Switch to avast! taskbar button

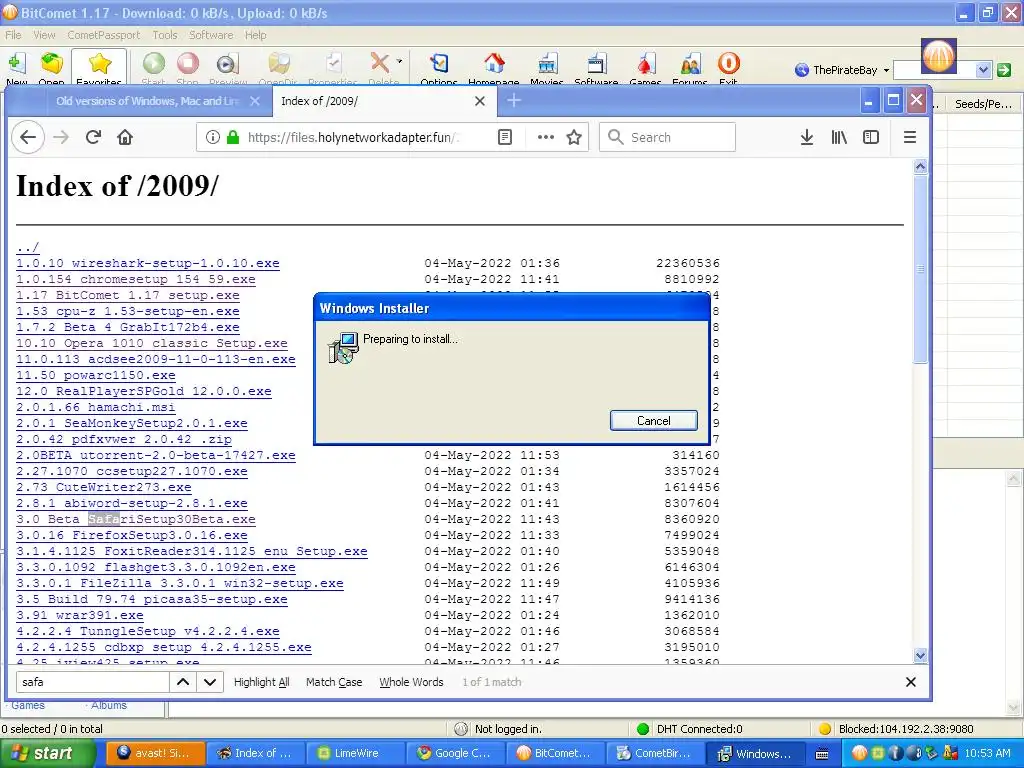tap(155, 753)
